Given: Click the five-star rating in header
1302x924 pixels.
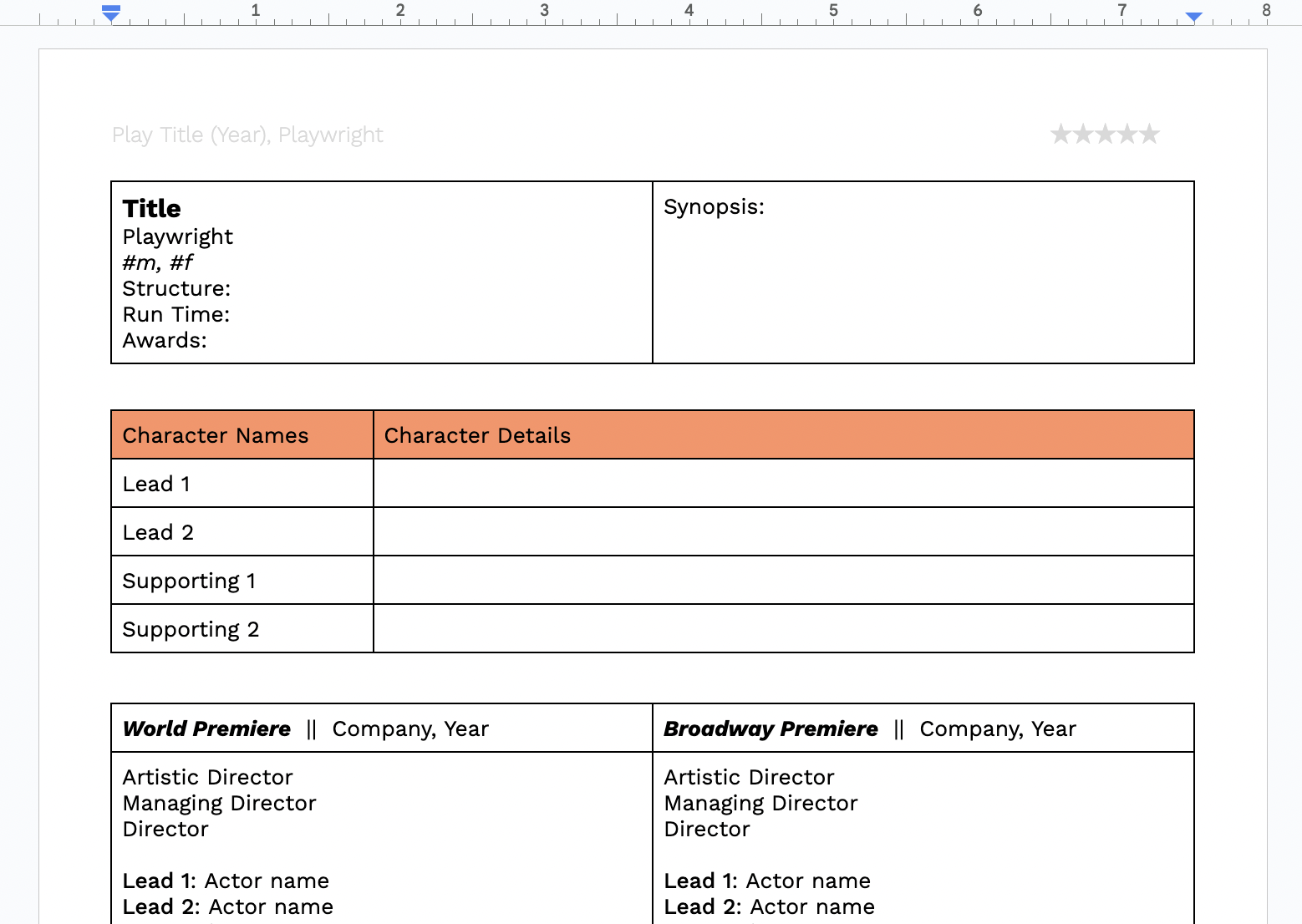Looking at the screenshot, I should [x=1105, y=134].
